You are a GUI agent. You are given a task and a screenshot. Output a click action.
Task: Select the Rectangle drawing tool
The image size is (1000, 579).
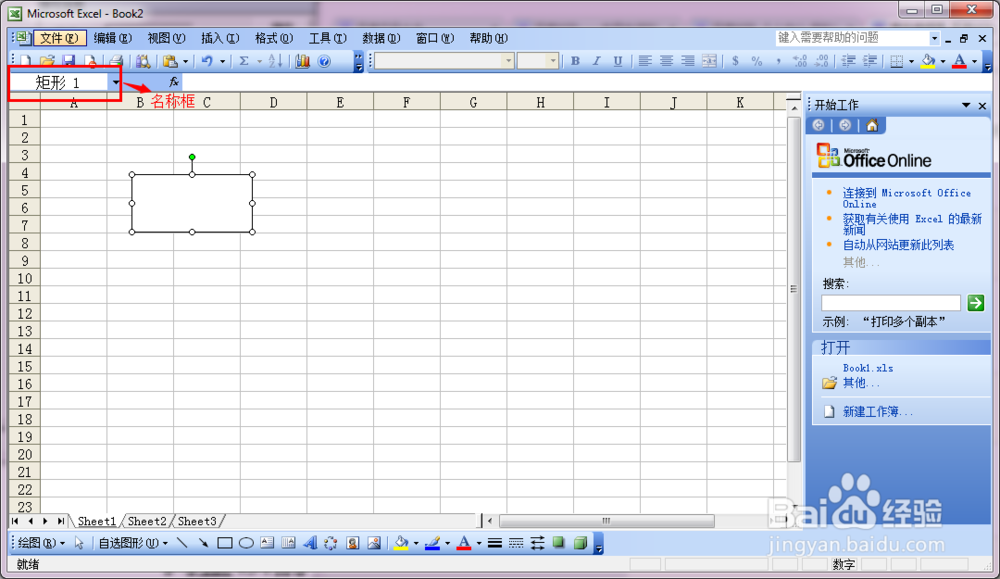point(224,543)
